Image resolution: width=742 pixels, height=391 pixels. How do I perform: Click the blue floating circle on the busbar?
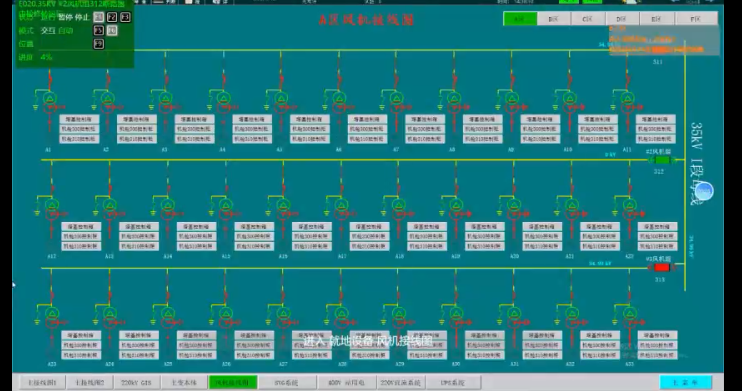[705, 192]
